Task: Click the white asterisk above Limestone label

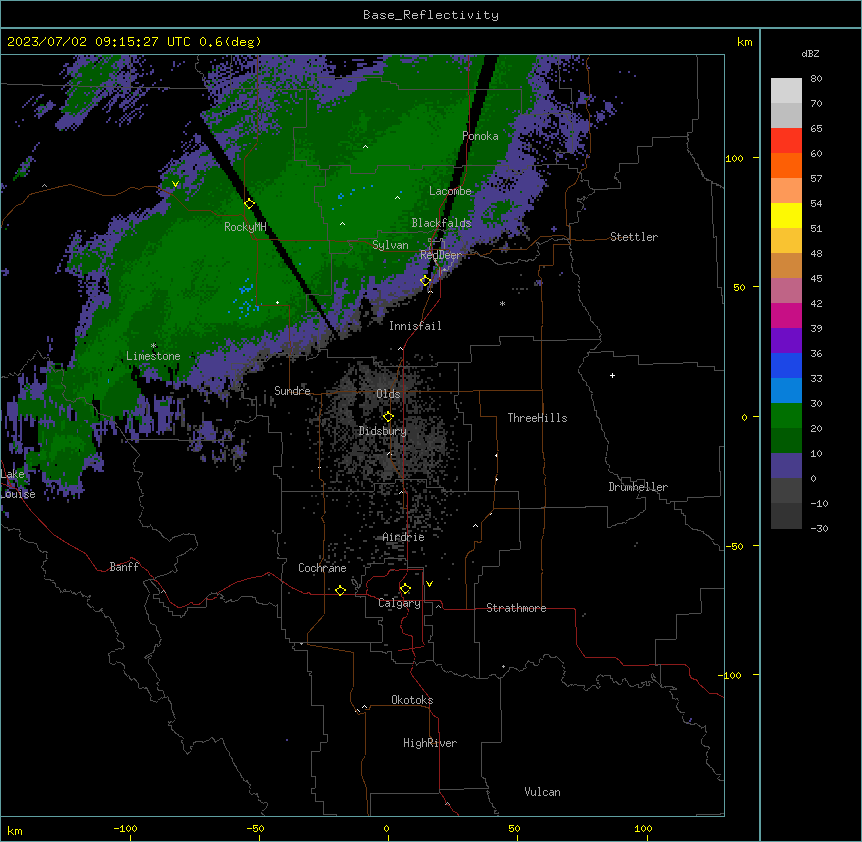Action: 154,346
